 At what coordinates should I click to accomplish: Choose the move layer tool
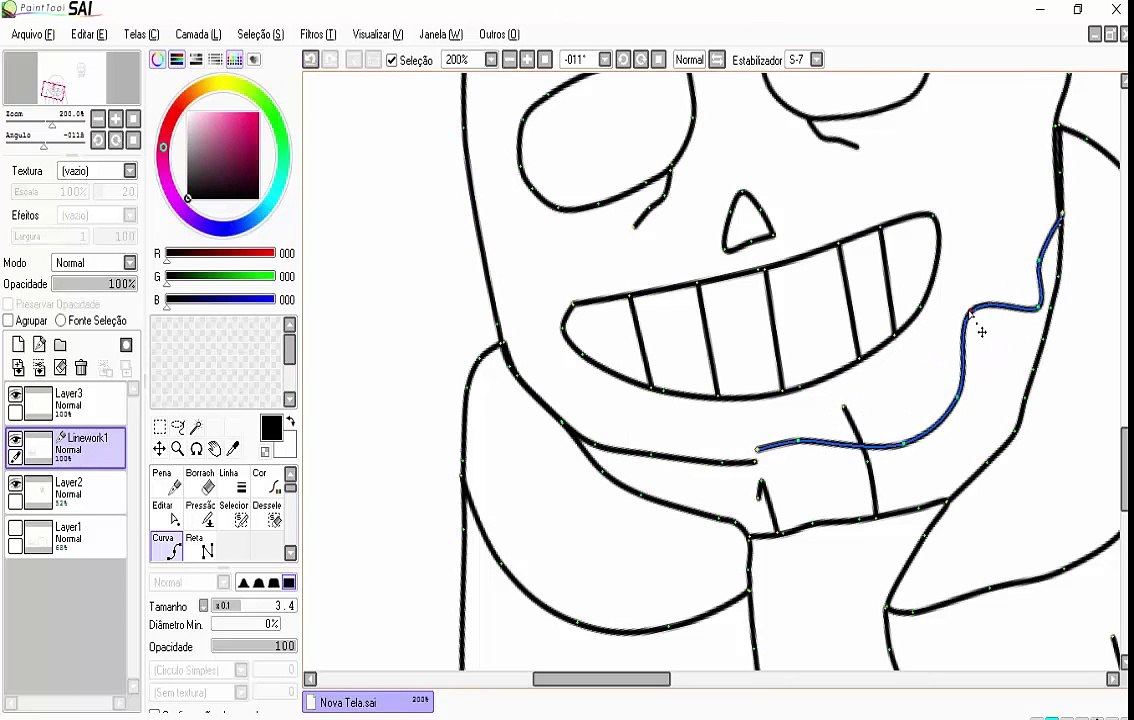pos(160,449)
